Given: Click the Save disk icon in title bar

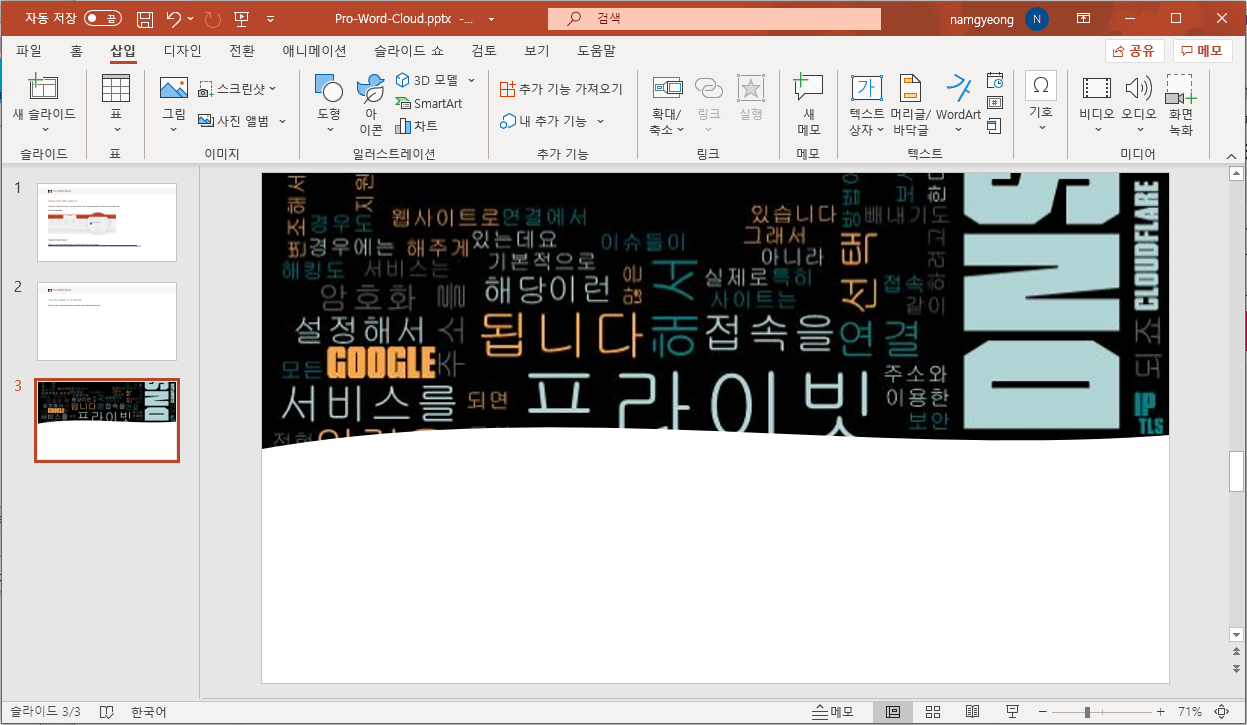Looking at the screenshot, I should pyautogui.click(x=145, y=18).
